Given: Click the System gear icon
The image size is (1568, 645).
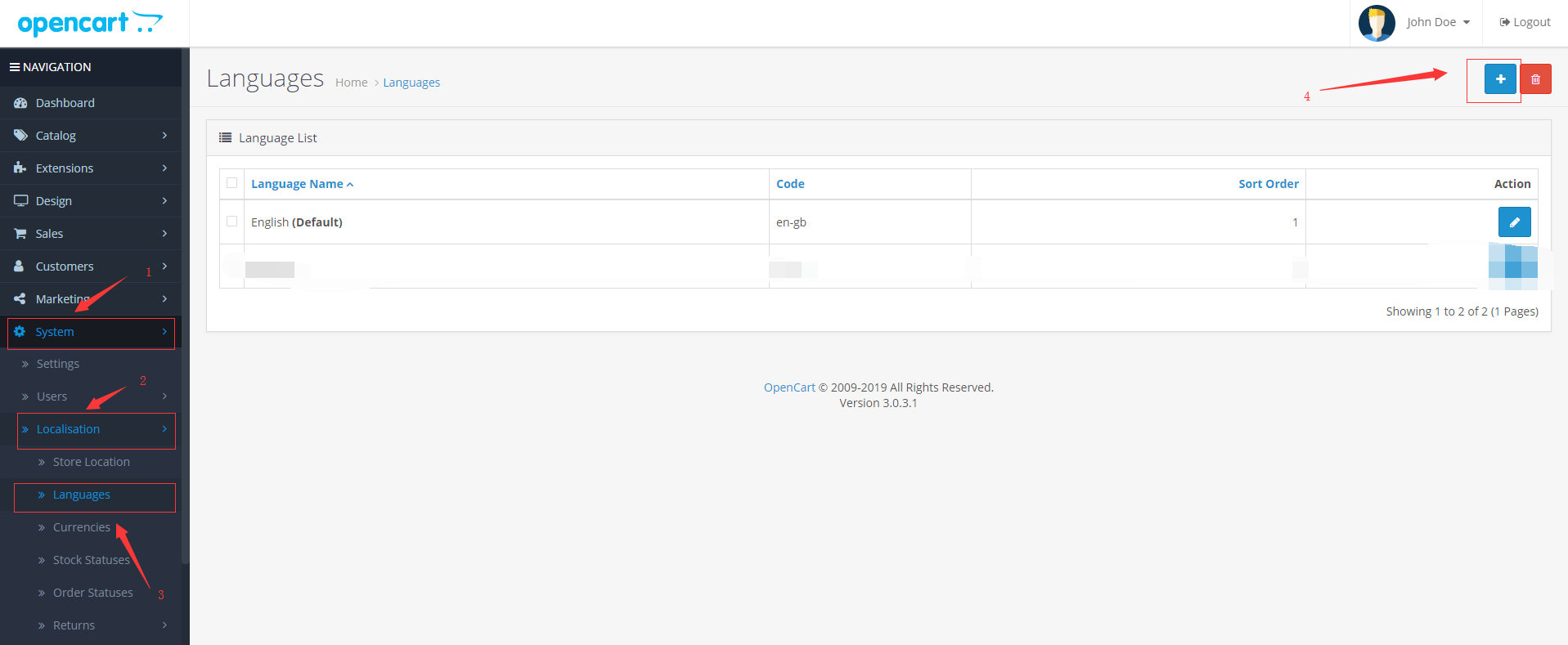Looking at the screenshot, I should (x=20, y=332).
